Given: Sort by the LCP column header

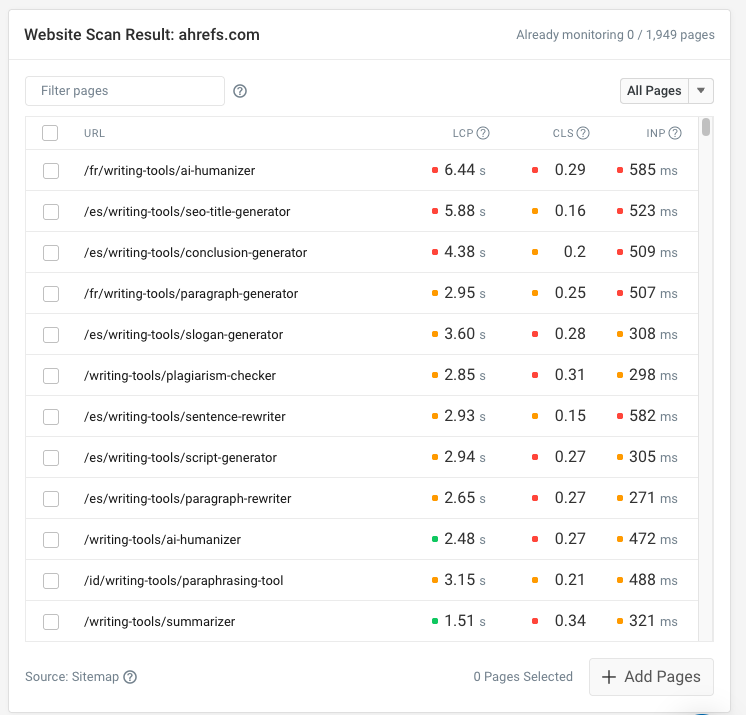Looking at the screenshot, I should coord(463,133).
